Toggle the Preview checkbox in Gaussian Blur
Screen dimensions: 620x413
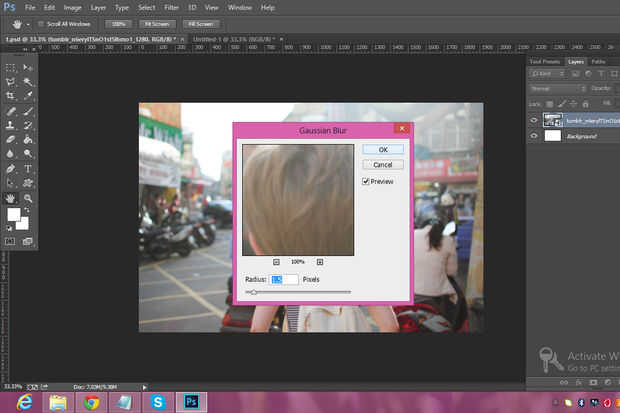click(367, 181)
